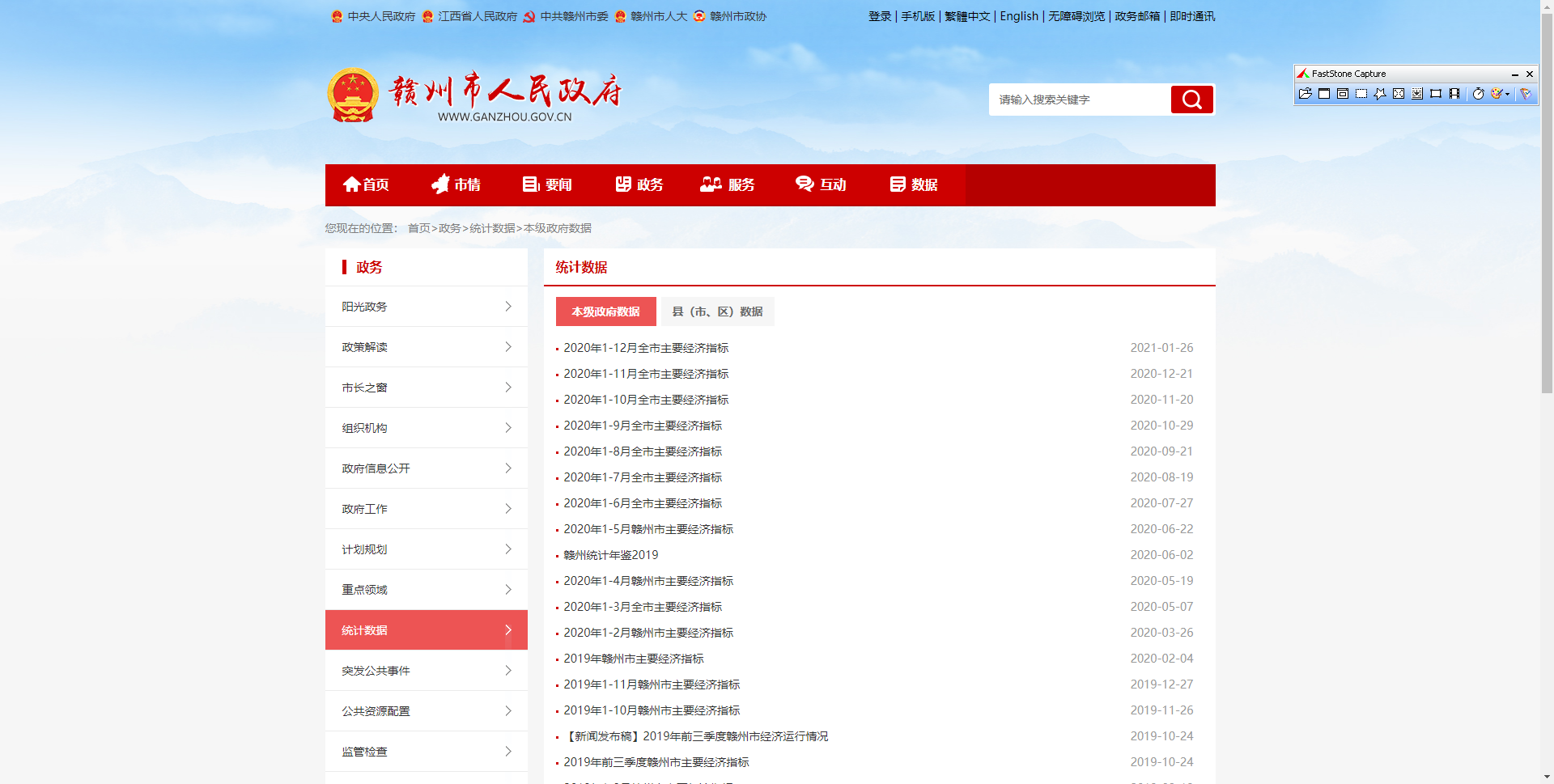Expand 政策解读 sidebar chevron
1554x784 pixels.
coord(508,347)
